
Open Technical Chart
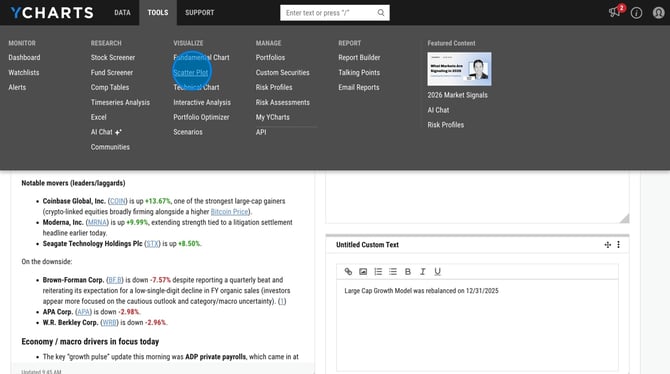coord(196,87)
